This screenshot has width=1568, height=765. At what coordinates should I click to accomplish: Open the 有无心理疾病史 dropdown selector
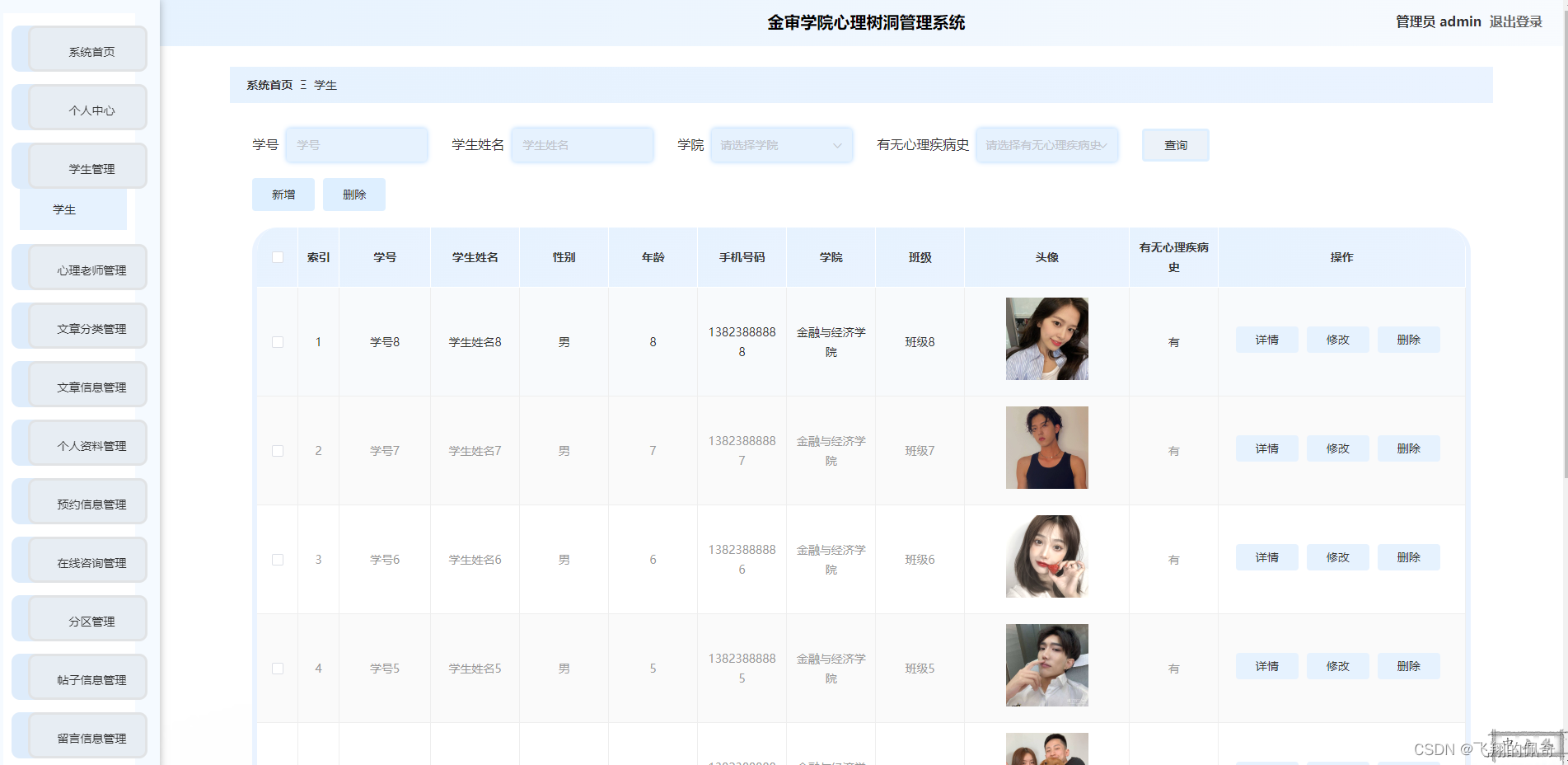(1047, 145)
